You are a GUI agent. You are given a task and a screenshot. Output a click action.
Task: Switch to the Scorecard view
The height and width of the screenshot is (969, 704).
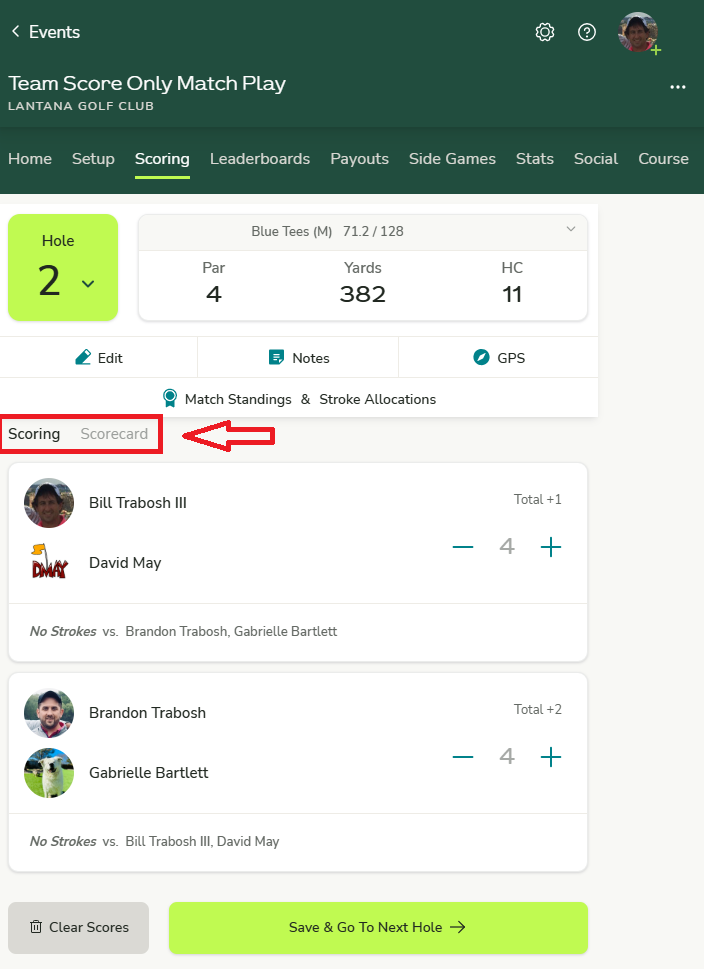(114, 434)
